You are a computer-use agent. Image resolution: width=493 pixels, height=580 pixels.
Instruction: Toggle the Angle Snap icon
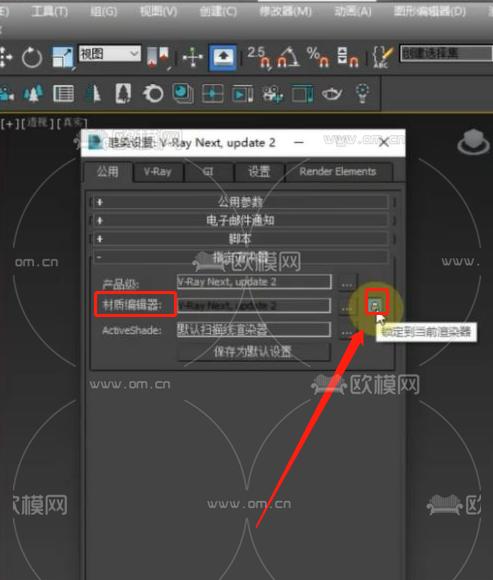[x=288, y=57]
